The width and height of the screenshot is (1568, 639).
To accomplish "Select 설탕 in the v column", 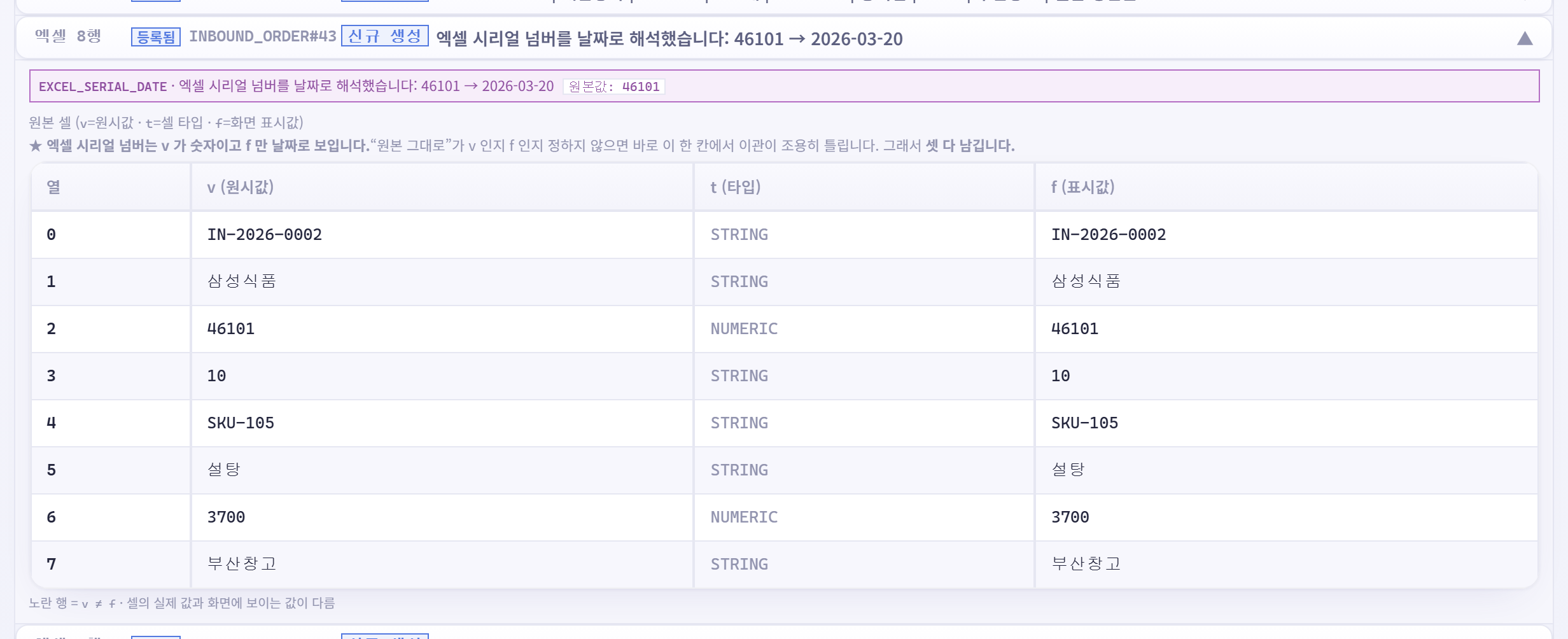I will (224, 470).
